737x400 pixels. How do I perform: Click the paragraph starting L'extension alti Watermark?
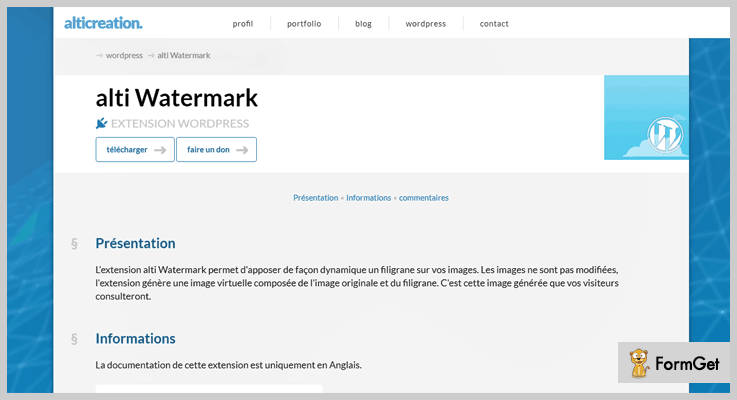pos(357,283)
